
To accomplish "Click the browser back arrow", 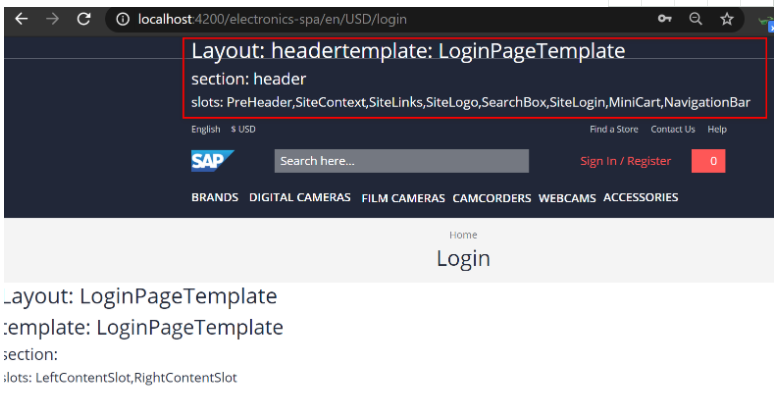I will coord(21,19).
